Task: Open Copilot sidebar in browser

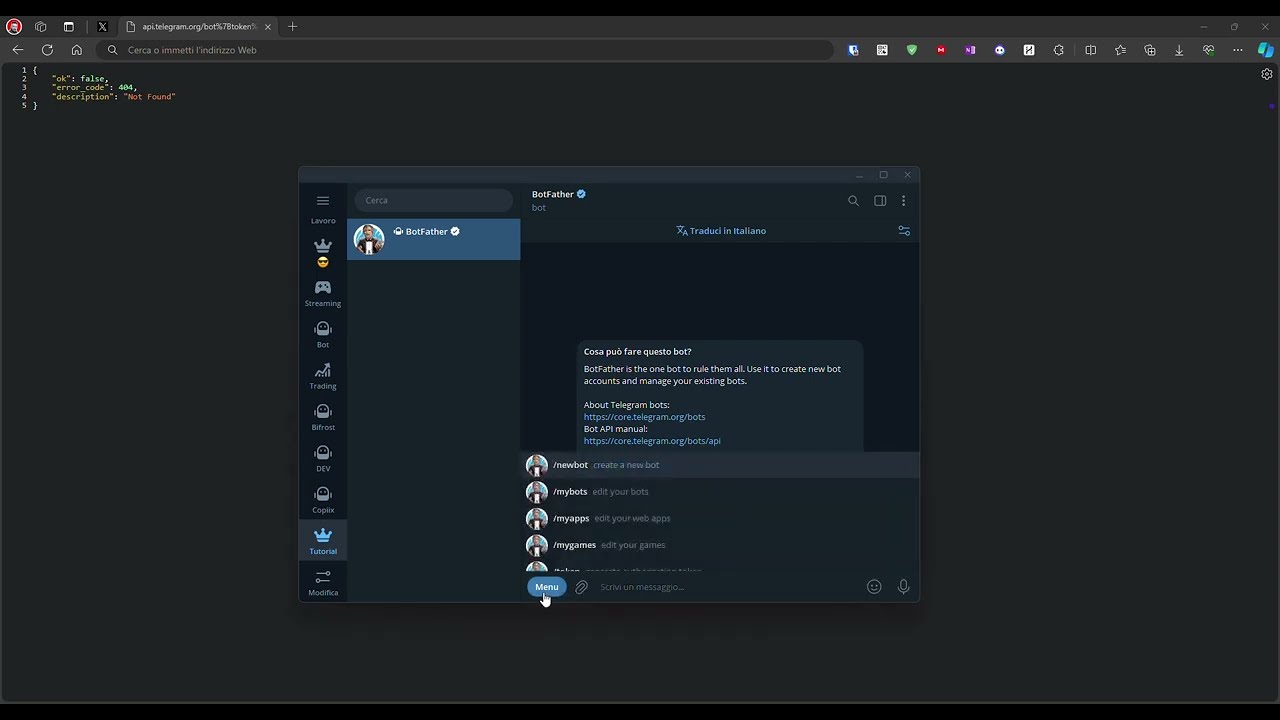Action: (x=1266, y=50)
